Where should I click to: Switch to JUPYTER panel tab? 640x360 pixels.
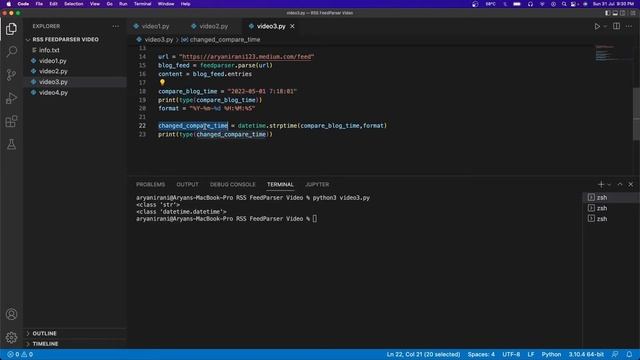(317, 184)
